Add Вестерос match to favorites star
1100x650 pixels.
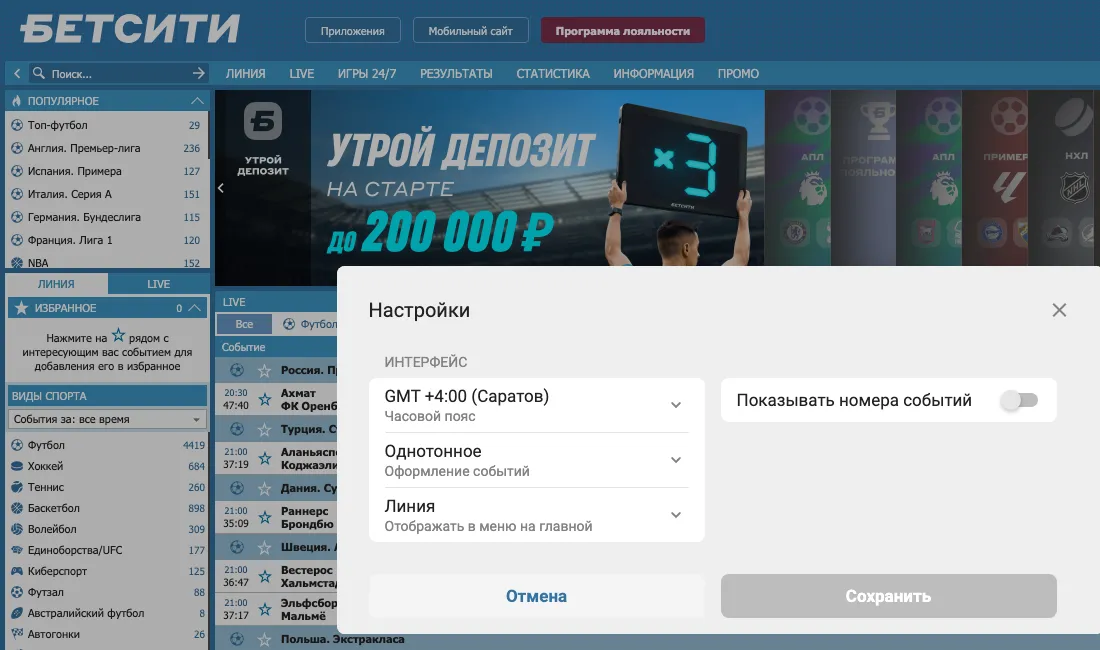[264, 576]
